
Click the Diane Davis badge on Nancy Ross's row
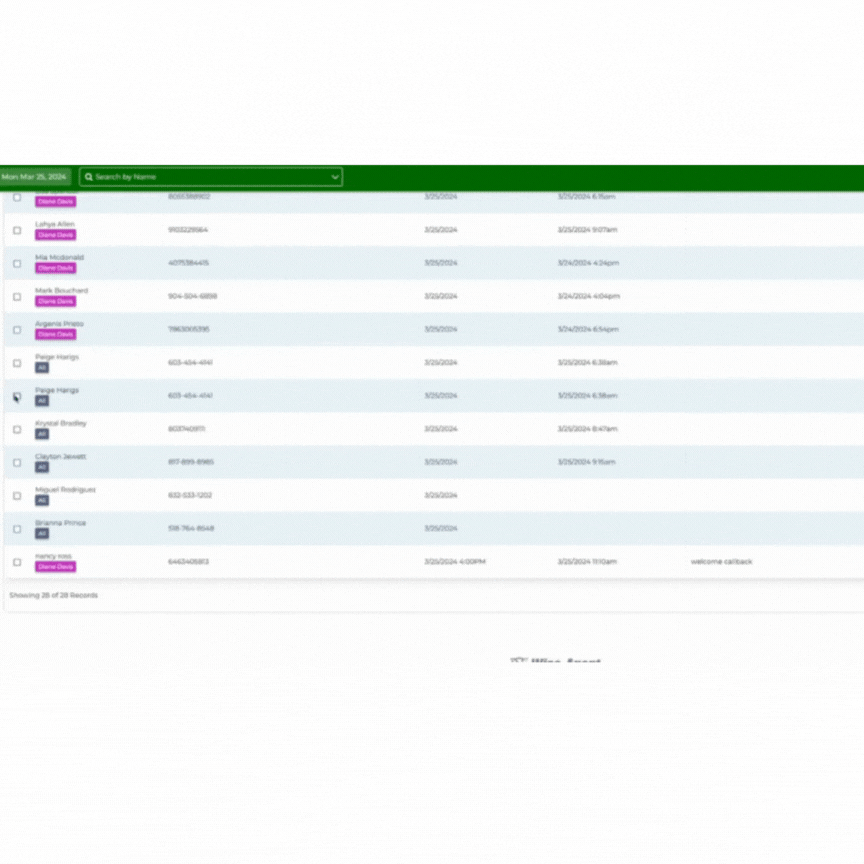[55, 566]
